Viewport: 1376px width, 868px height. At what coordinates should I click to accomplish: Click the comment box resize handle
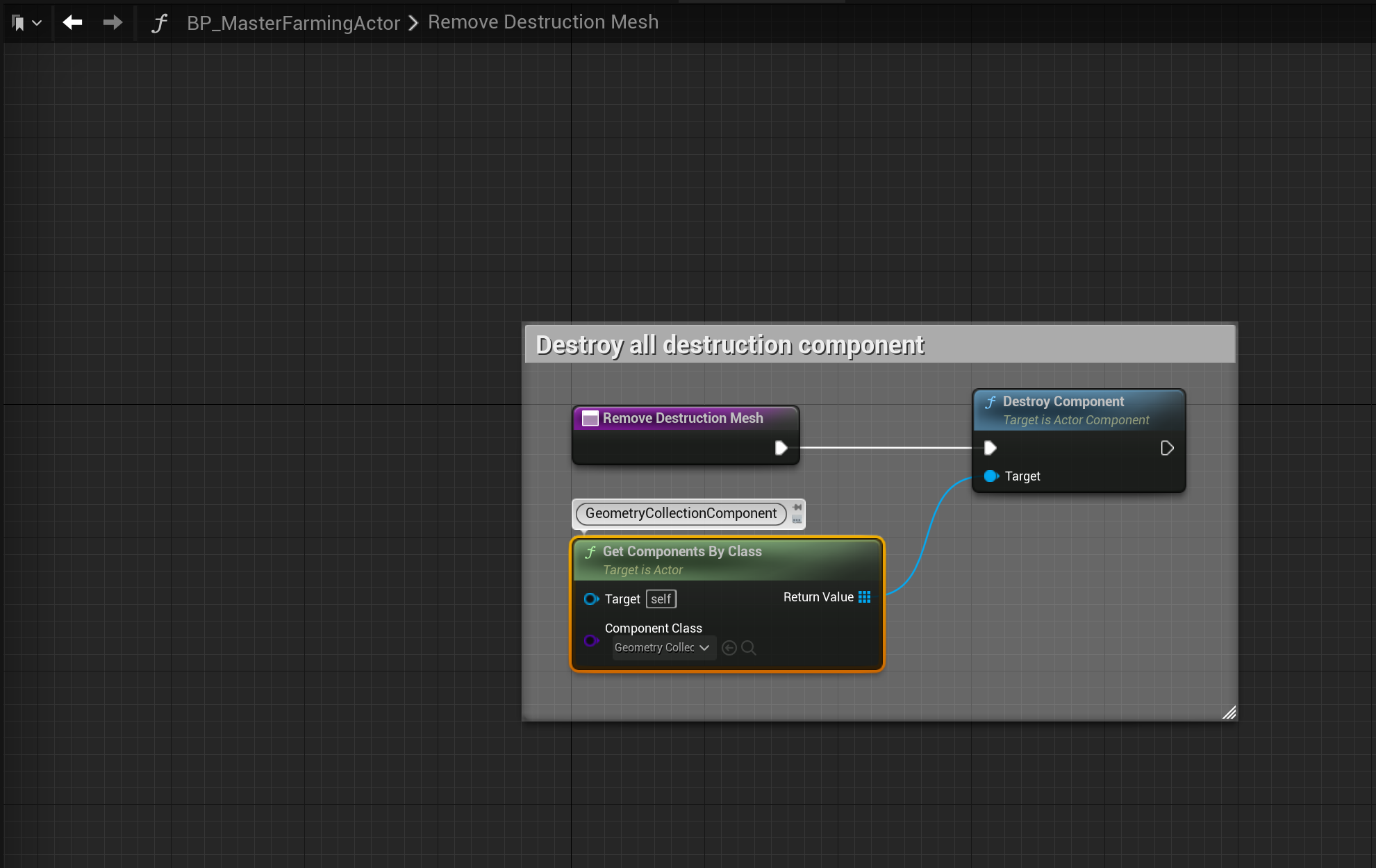click(1229, 712)
